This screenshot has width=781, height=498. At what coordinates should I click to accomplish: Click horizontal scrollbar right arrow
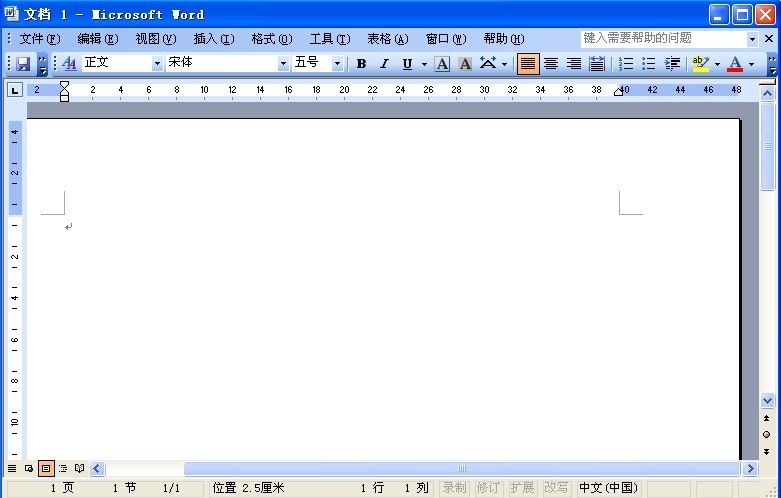(750, 469)
